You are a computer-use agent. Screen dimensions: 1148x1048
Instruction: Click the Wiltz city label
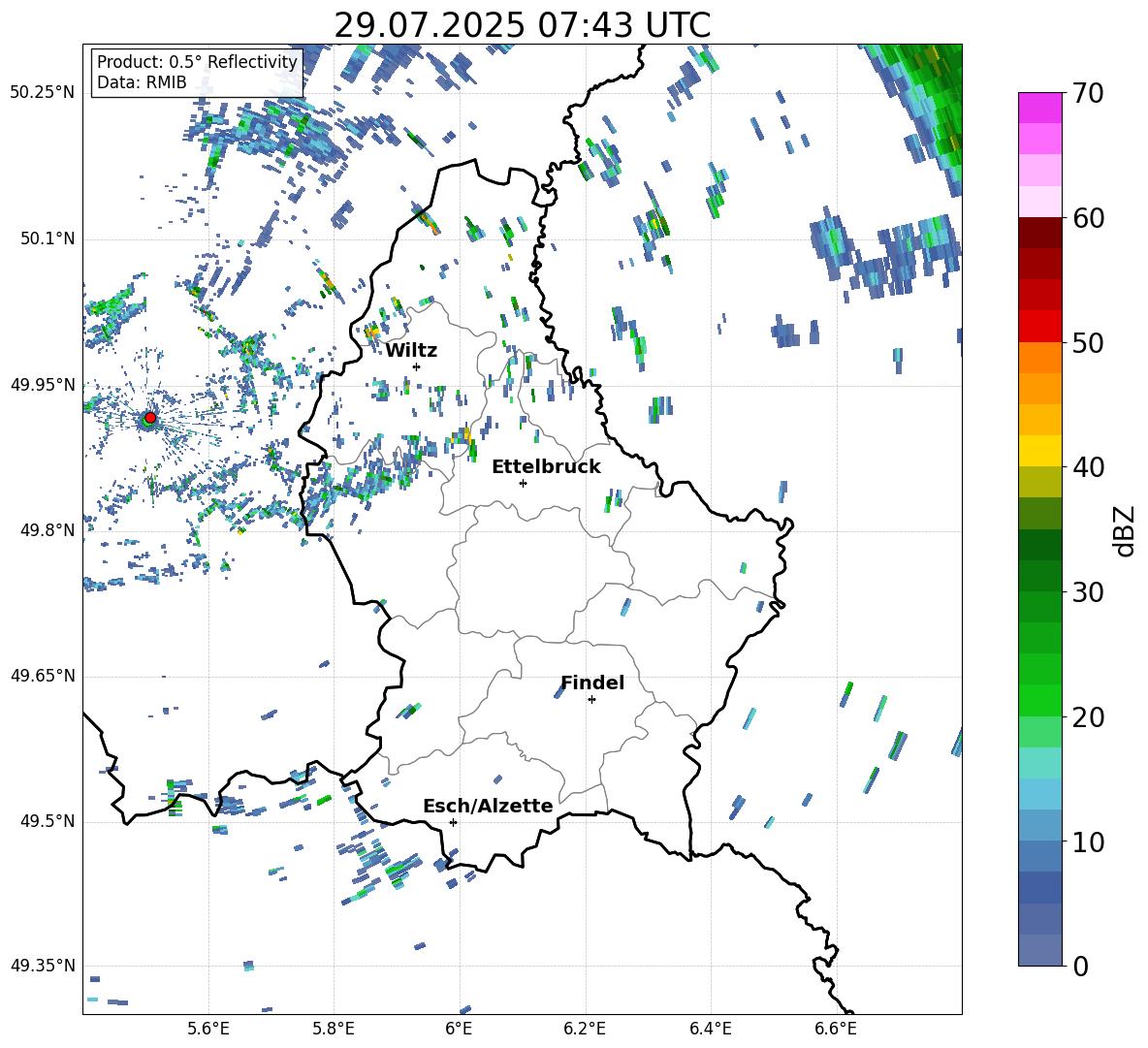[411, 351]
